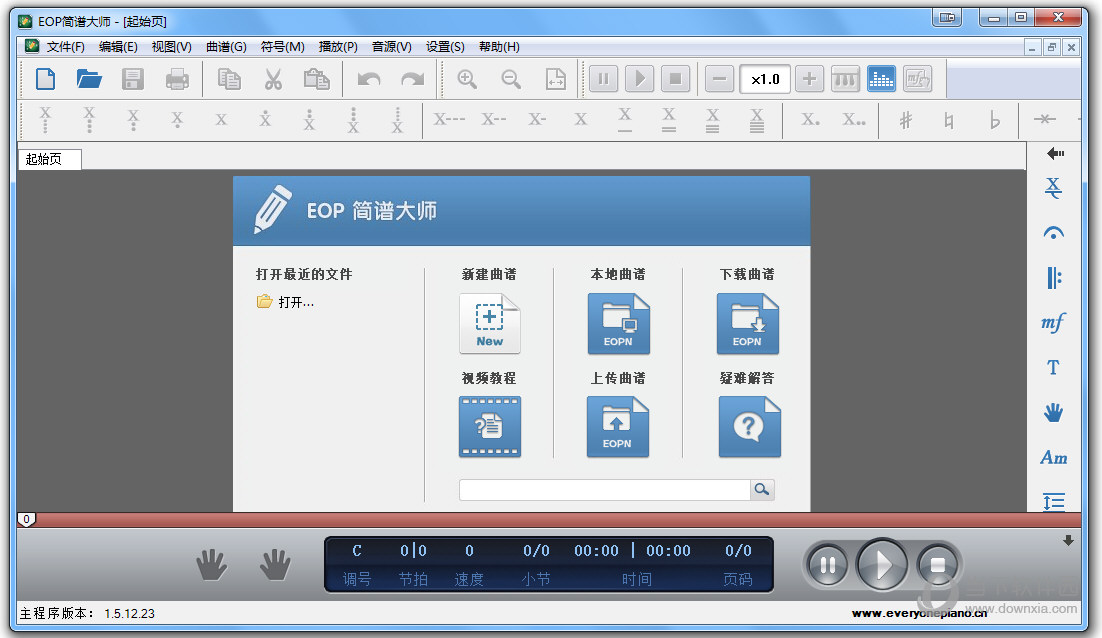Screen dimensions: 1102x638
Task: Click the 下载曲谱 EOPN icon
Action: click(x=748, y=323)
